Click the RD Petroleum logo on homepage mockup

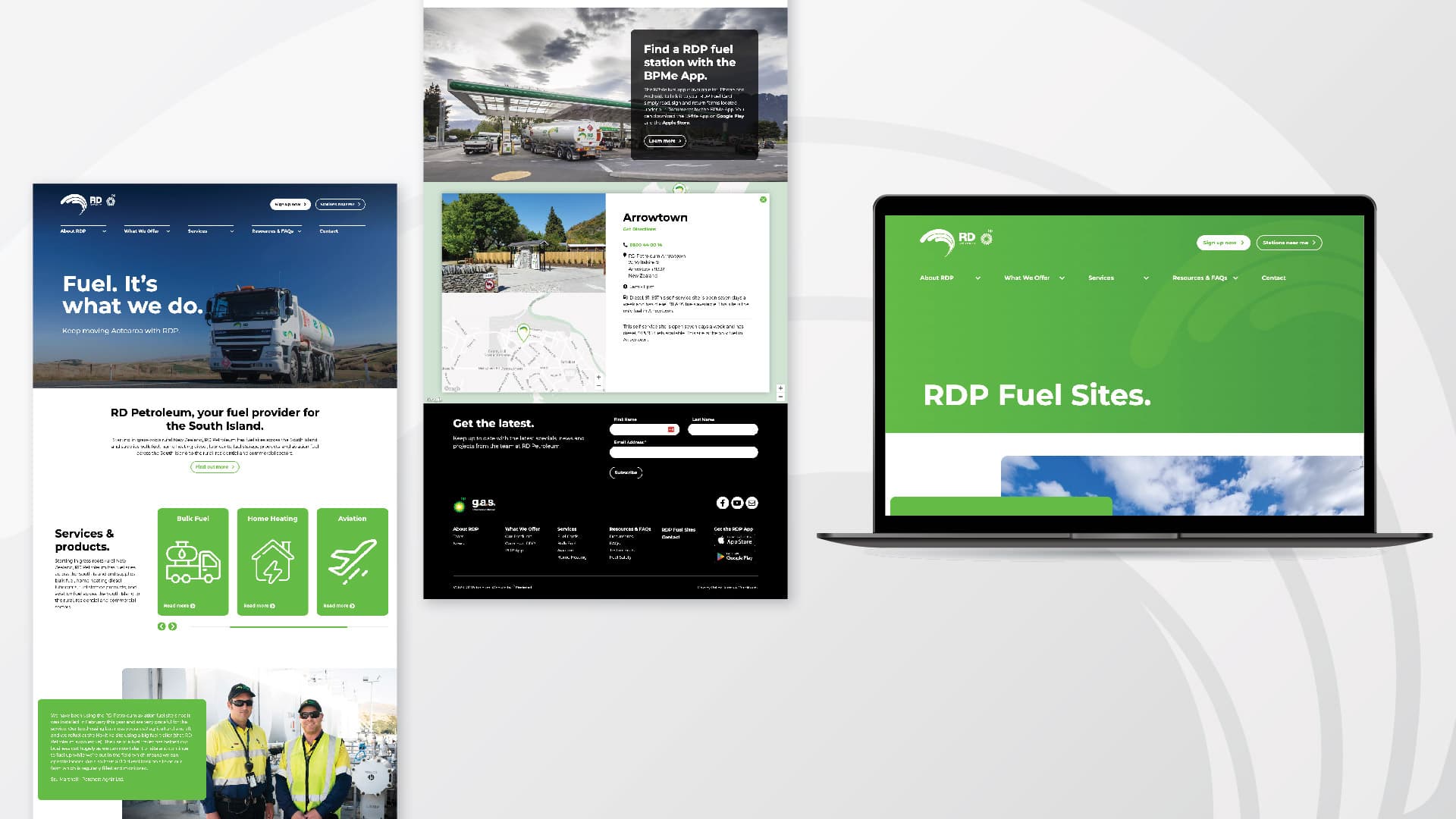[87, 203]
